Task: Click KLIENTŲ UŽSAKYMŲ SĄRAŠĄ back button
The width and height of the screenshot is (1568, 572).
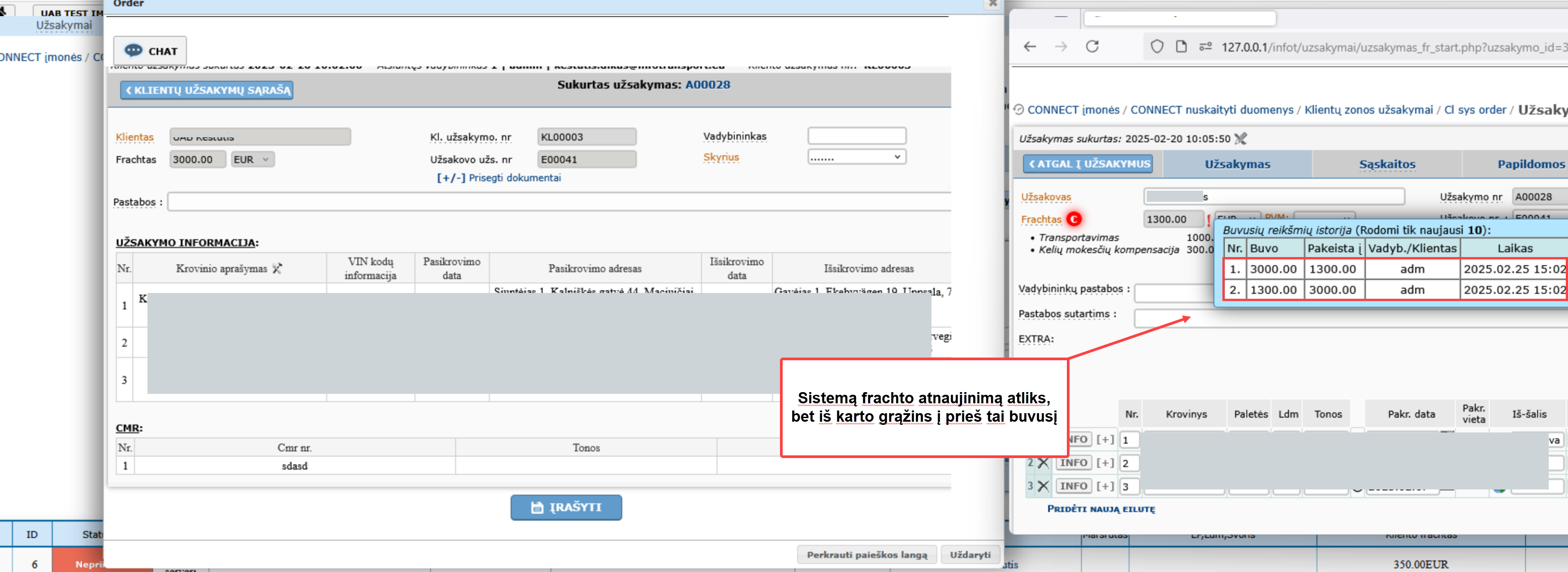Action: coord(207,90)
